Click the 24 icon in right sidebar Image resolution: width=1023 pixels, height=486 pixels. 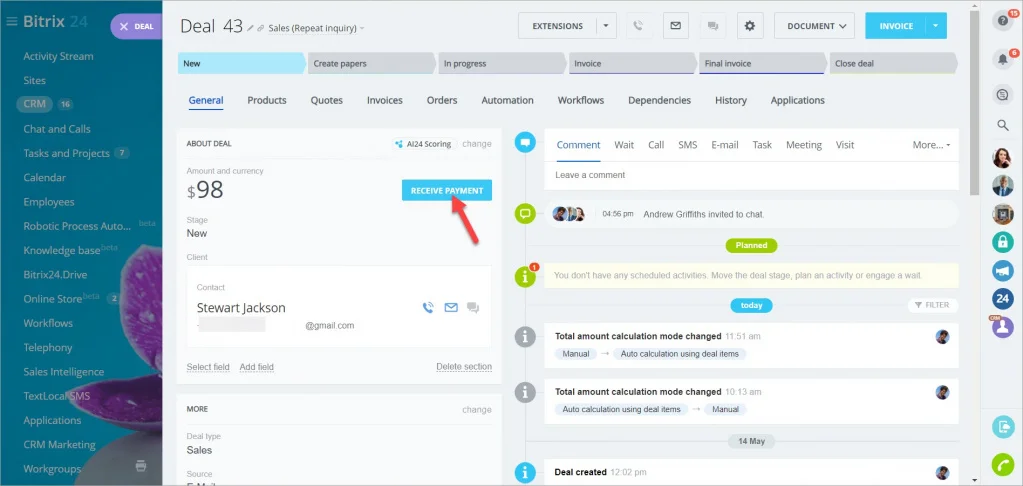pos(1003,299)
